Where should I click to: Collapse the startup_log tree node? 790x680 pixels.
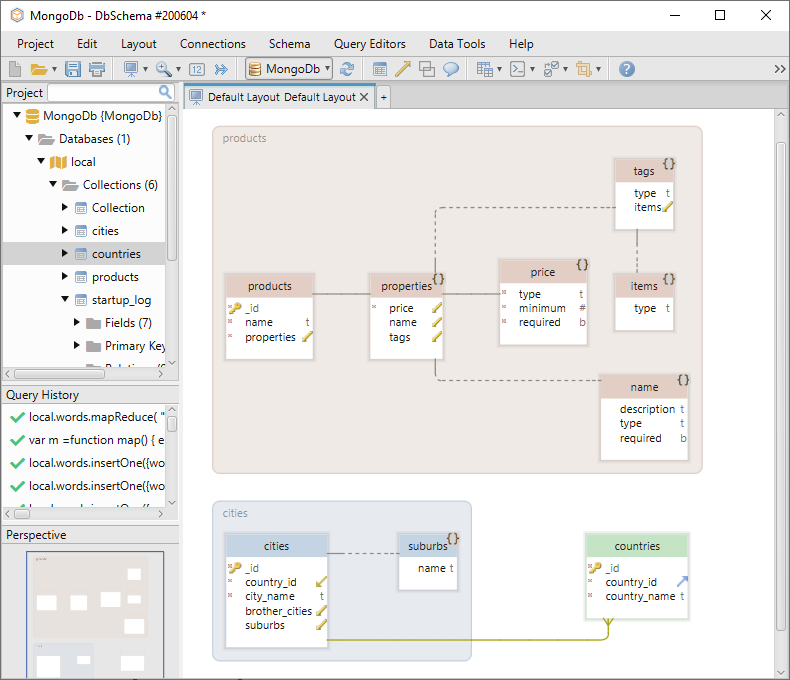coord(65,300)
